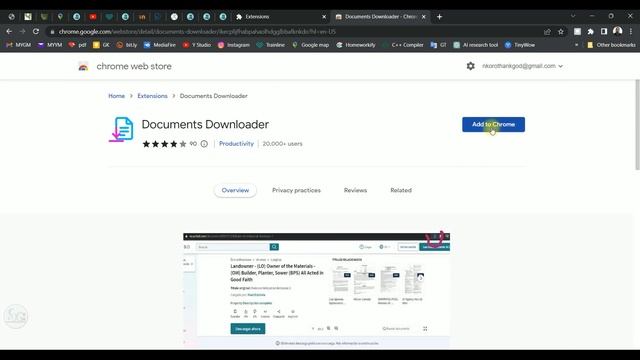The width and height of the screenshot is (640, 360).
Task: Go to Home in the breadcrumb
Action: pos(116,96)
